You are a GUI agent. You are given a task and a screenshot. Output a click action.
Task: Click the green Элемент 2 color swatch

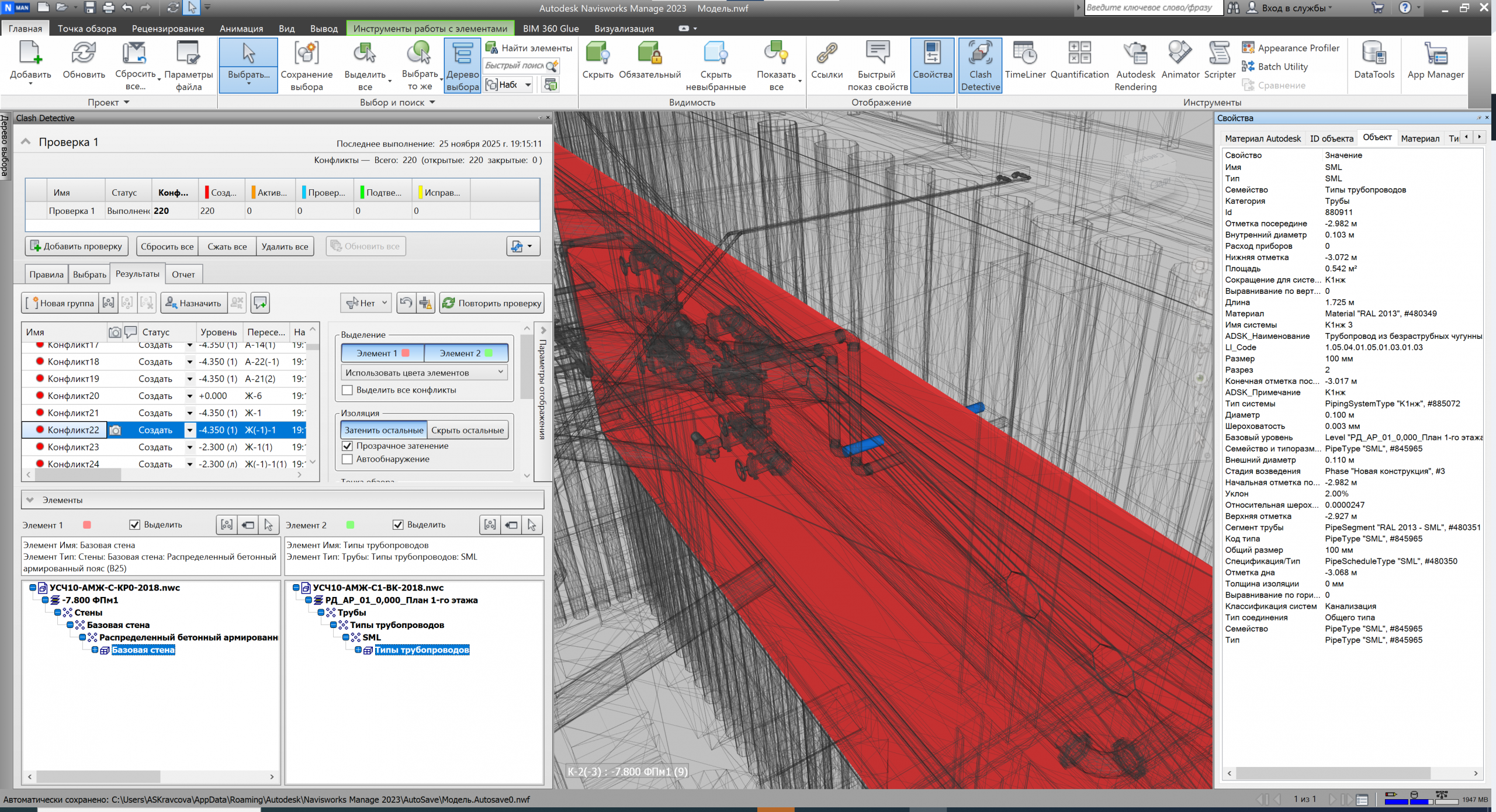(490, 352)
